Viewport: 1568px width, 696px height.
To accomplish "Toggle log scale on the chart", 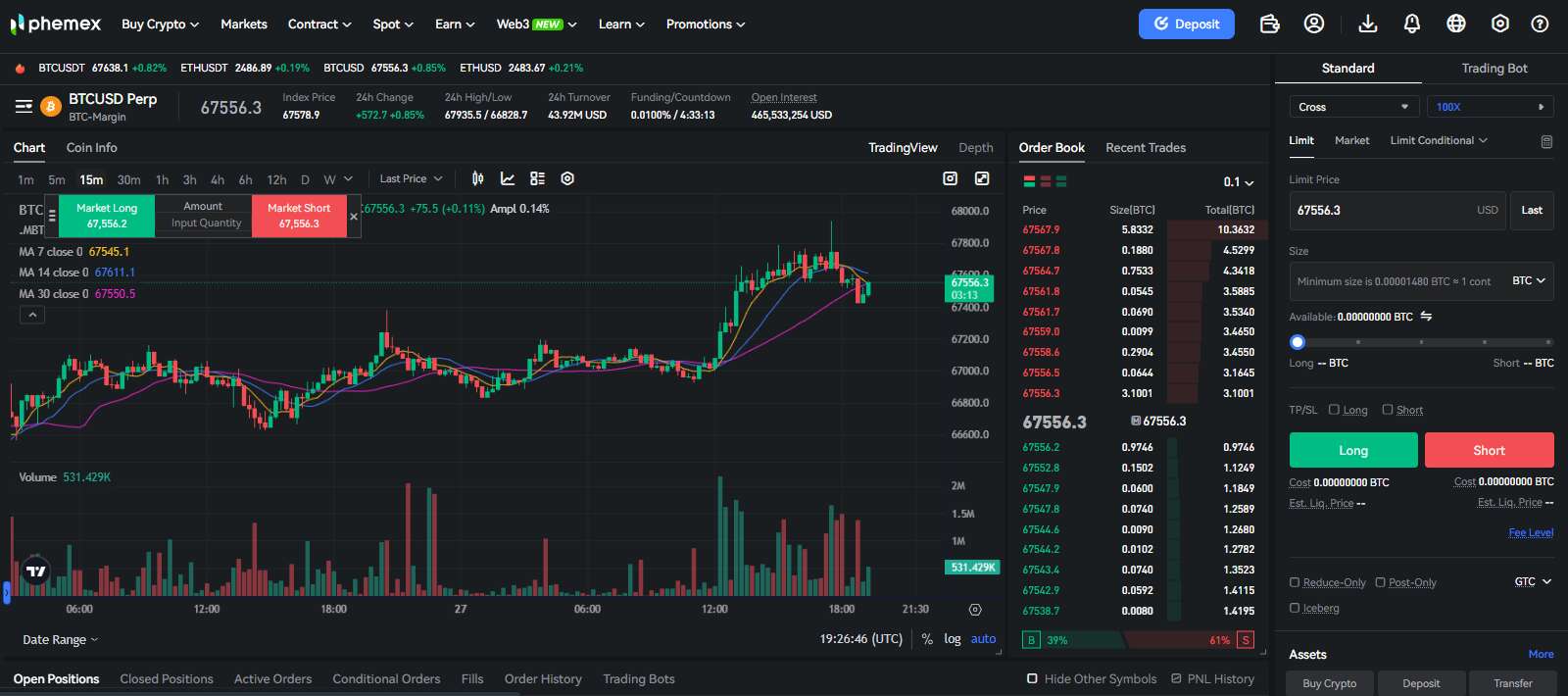I will [953, 639].
